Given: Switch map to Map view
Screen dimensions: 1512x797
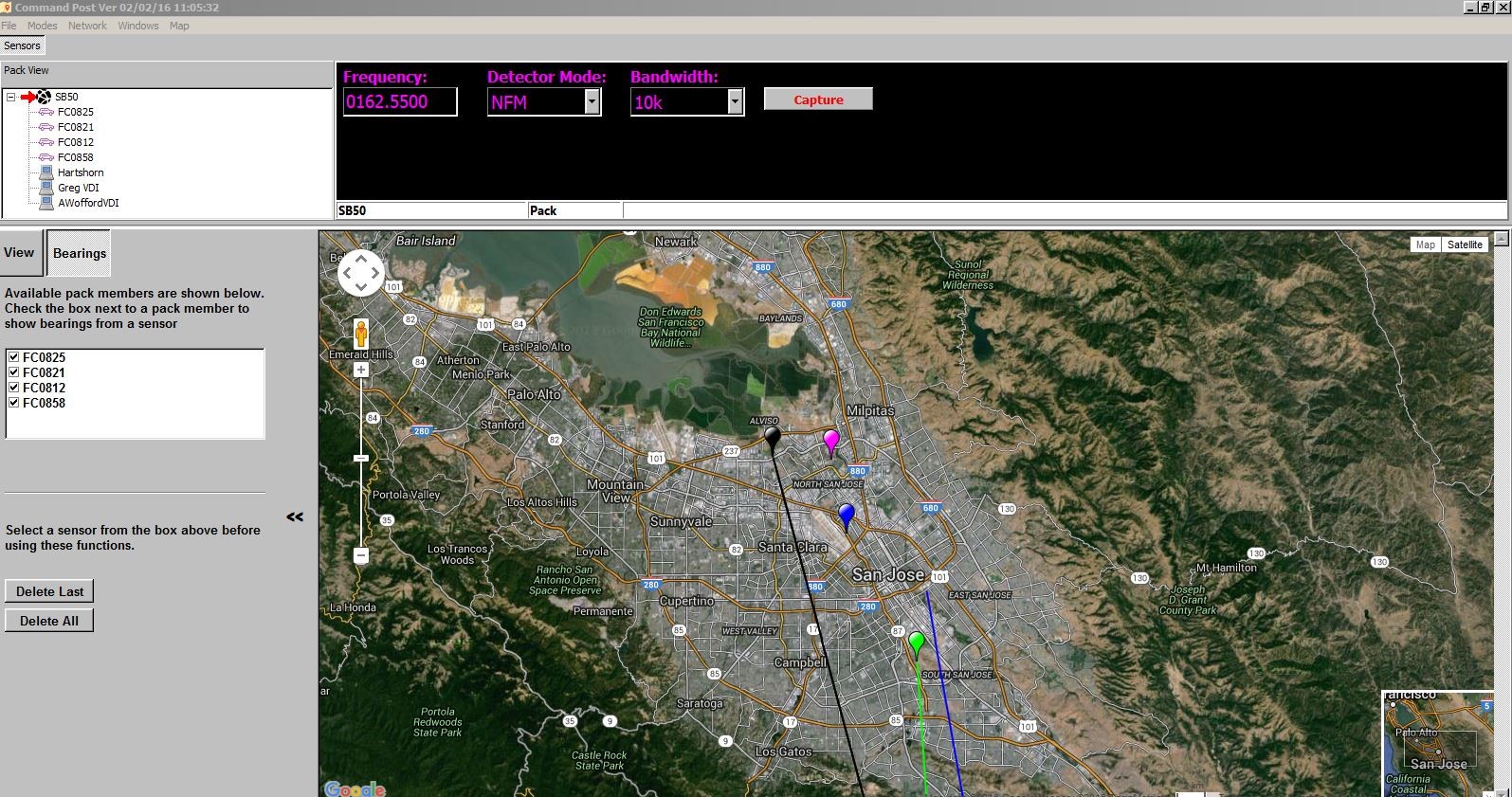Looking at the screenshot, I should (1425, 245).
